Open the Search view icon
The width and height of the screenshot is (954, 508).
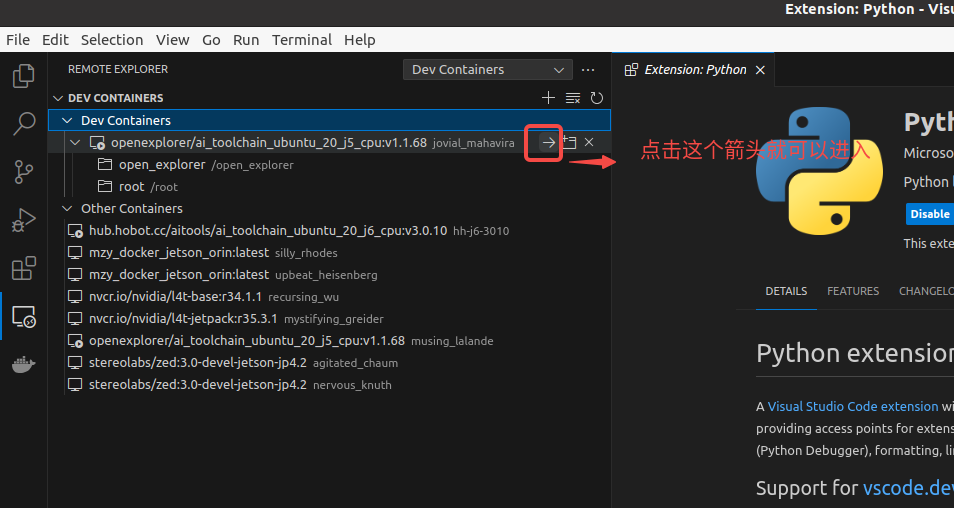coord(23,124)
